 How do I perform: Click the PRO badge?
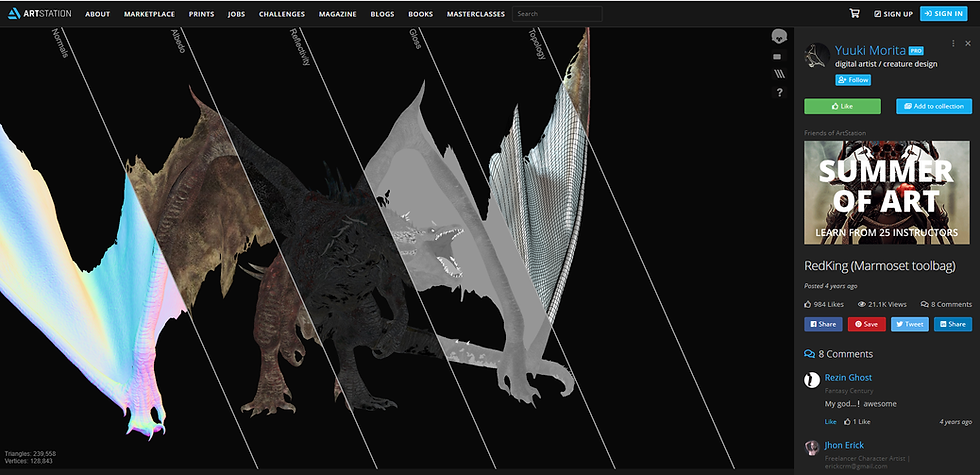click(916, 51)
